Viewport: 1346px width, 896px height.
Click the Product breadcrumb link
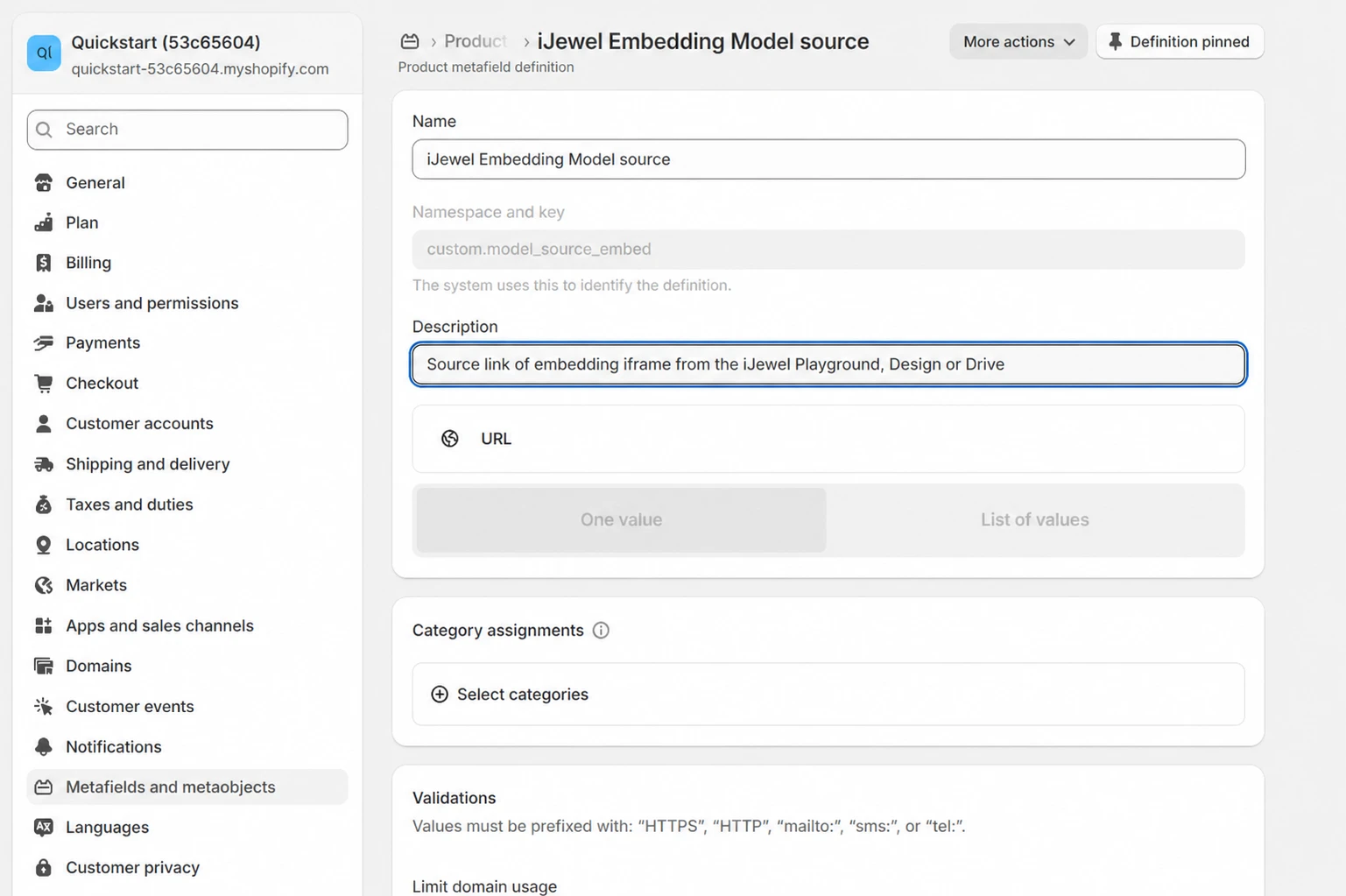(x=475, y=41)
